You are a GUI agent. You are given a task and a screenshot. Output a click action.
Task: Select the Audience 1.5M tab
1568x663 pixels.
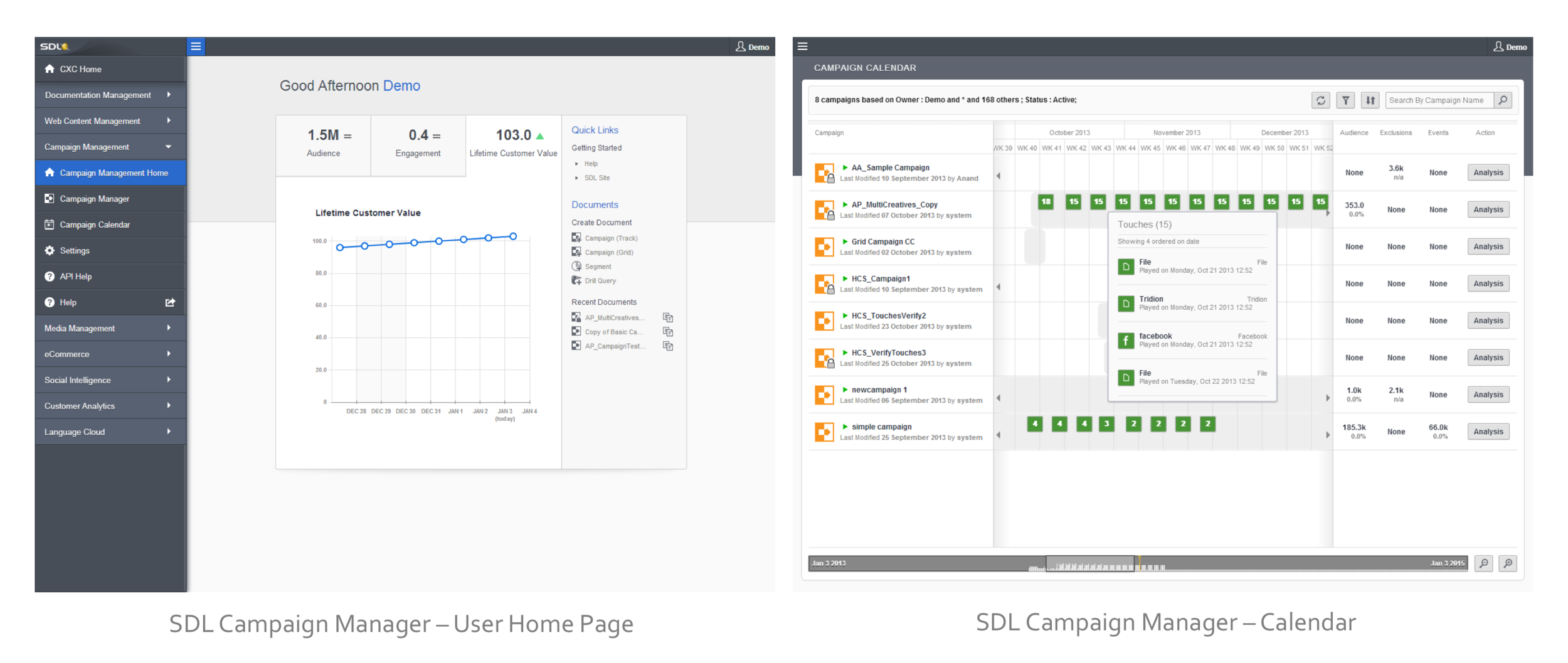coord(323,144)
